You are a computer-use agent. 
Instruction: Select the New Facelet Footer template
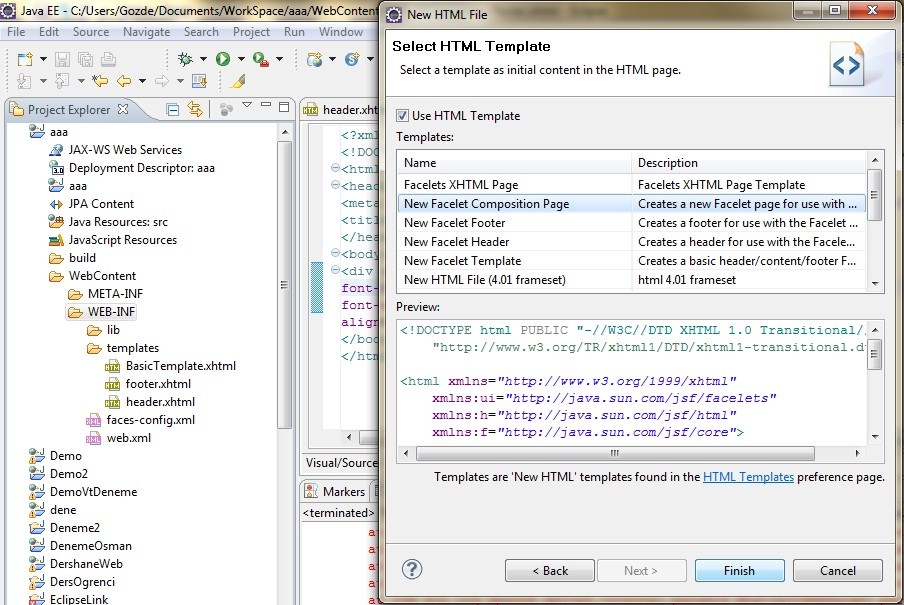632,223
